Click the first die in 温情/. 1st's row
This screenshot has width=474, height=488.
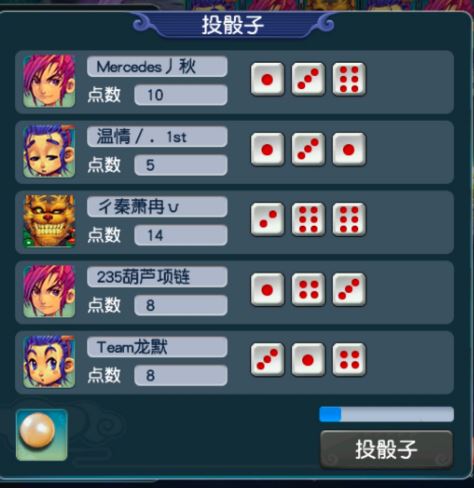click(267, 149)
